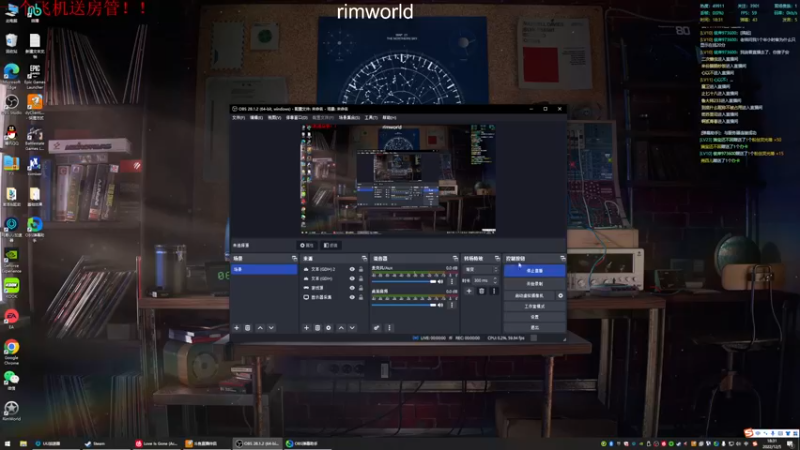Screen dimensions: 800x450
Task: Open the Tools menu in OBS
Action: coord(371,117)
